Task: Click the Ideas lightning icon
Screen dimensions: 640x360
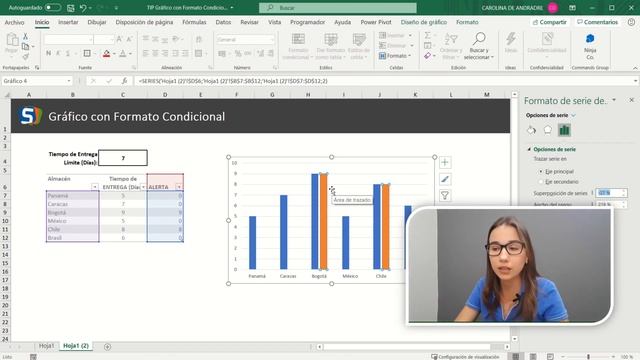Action: click(x=511, y=42)
